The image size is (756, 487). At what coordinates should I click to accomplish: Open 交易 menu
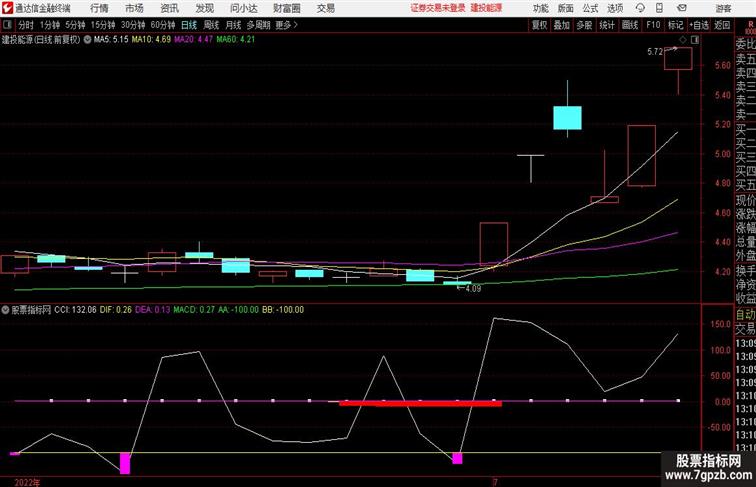tap(325, 8)
